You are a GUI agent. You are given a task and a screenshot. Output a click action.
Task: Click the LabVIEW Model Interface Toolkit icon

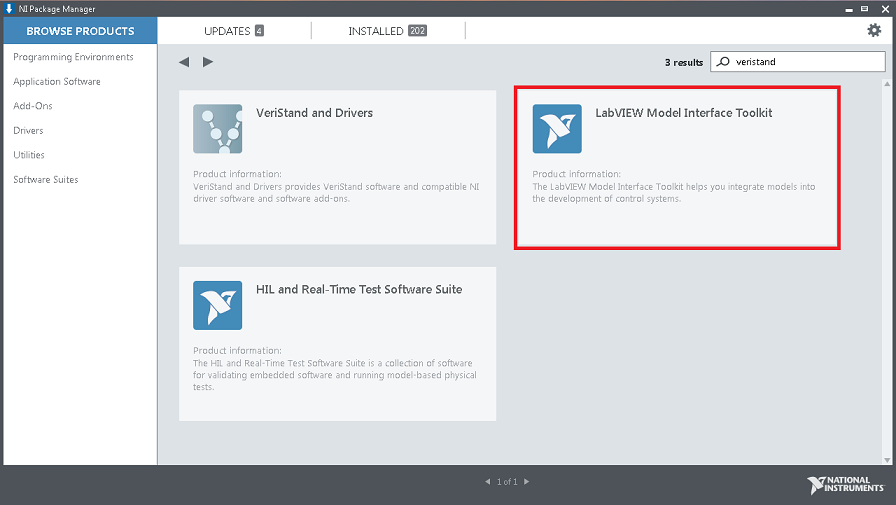coord(557,129)
